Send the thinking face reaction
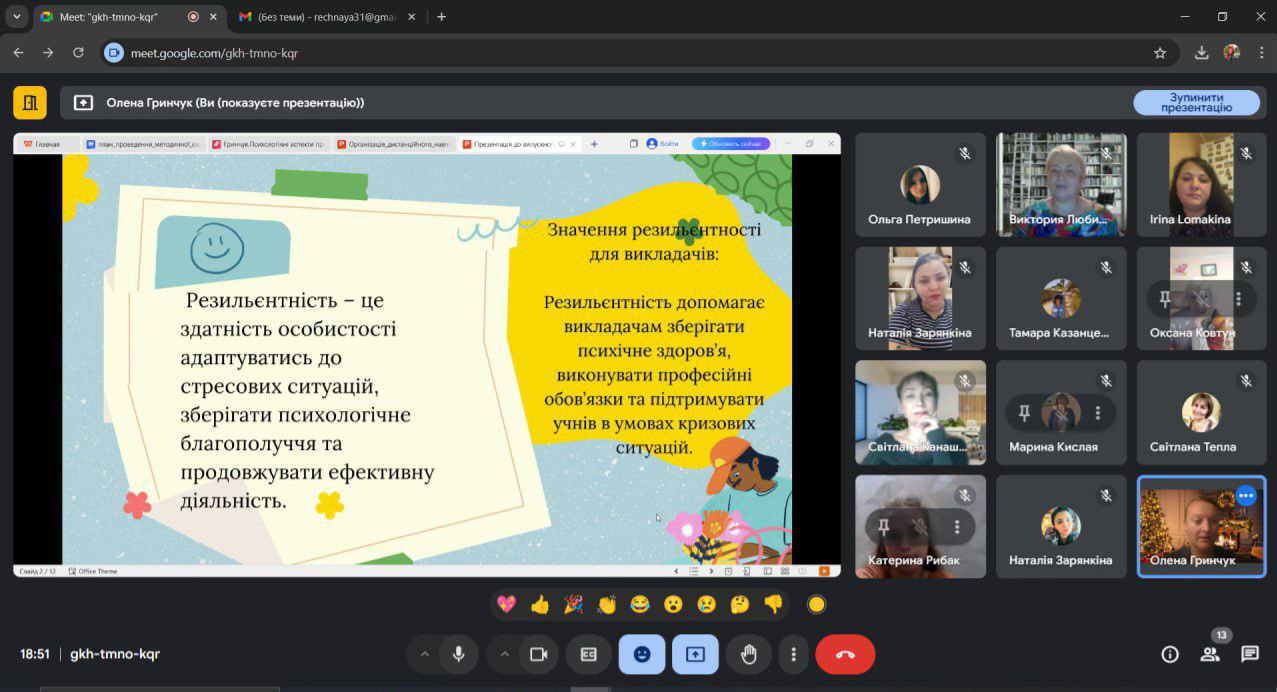 point(740,604)
